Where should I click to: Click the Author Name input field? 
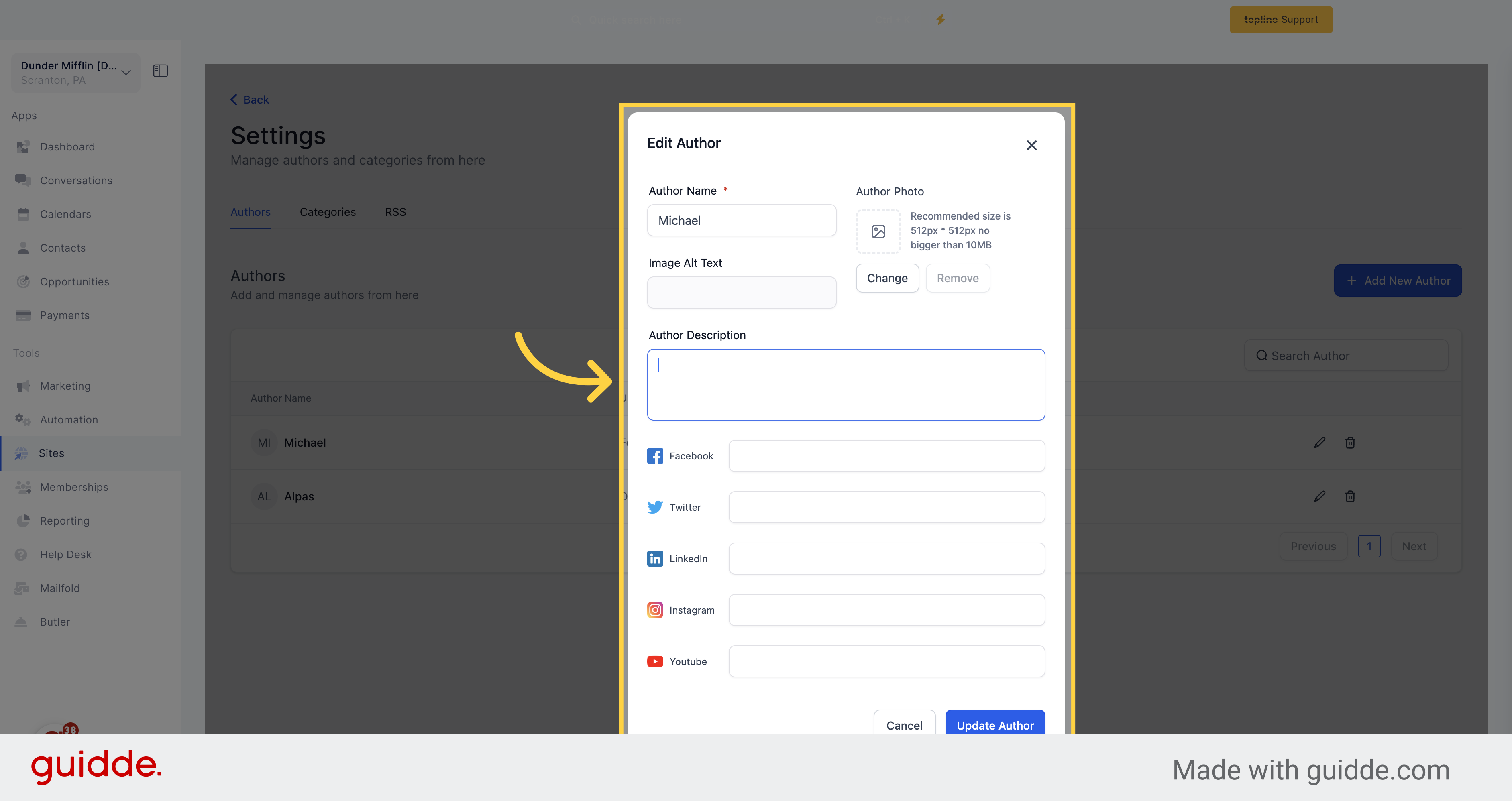pos(741,221)
